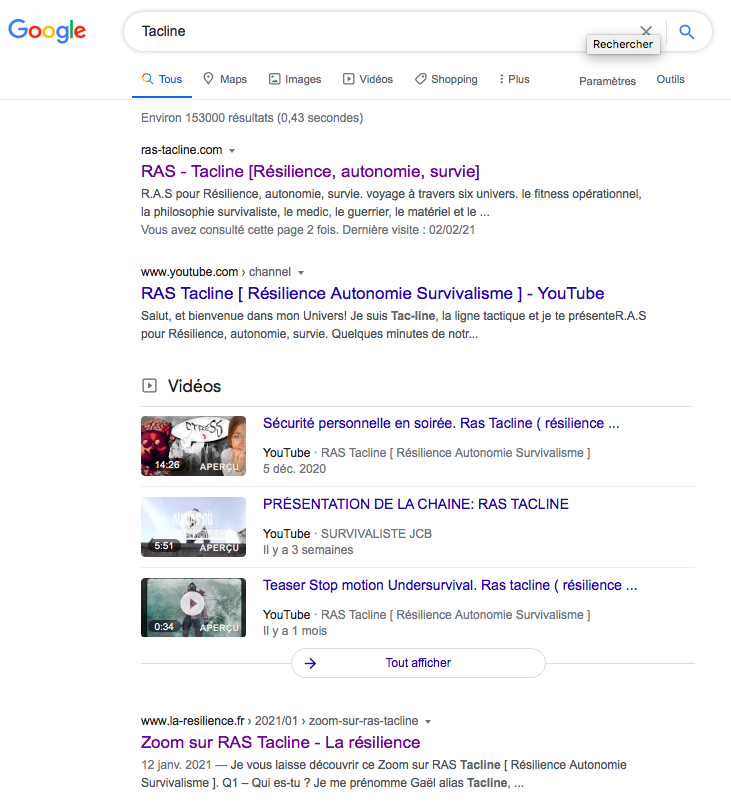
Task: Open RAS - Tacline Résilience, autonomie, survie result
Action: click(310, 171)
